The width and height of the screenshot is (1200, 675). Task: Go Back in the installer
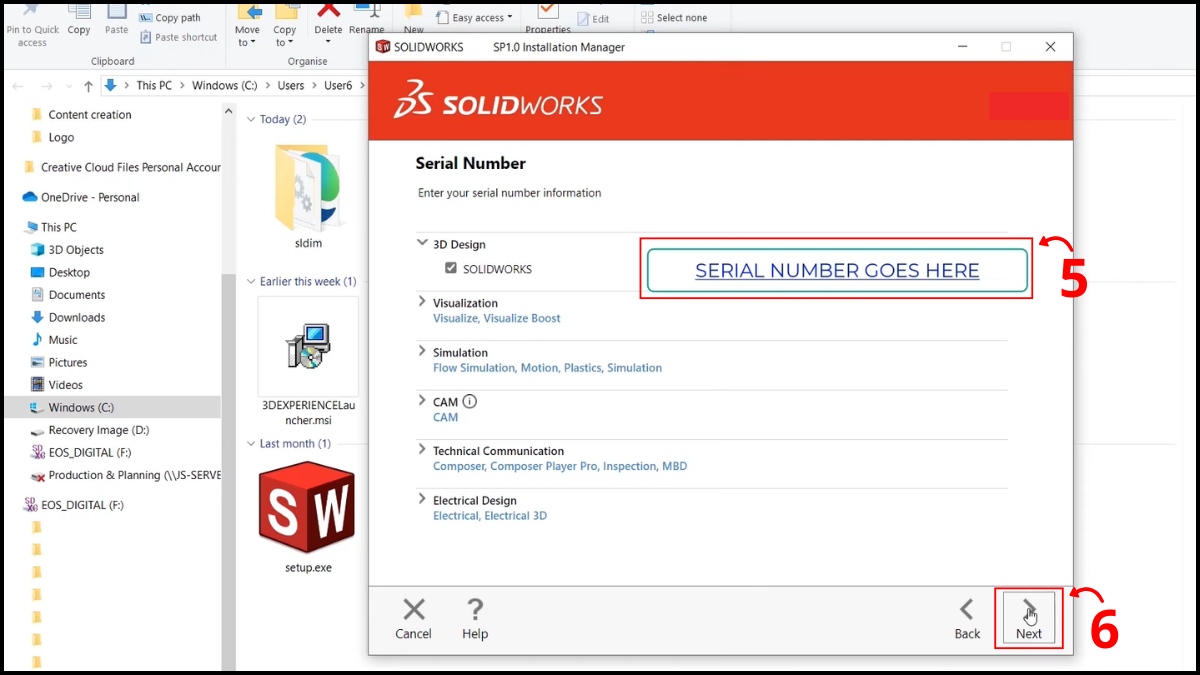tap(967, 618)
